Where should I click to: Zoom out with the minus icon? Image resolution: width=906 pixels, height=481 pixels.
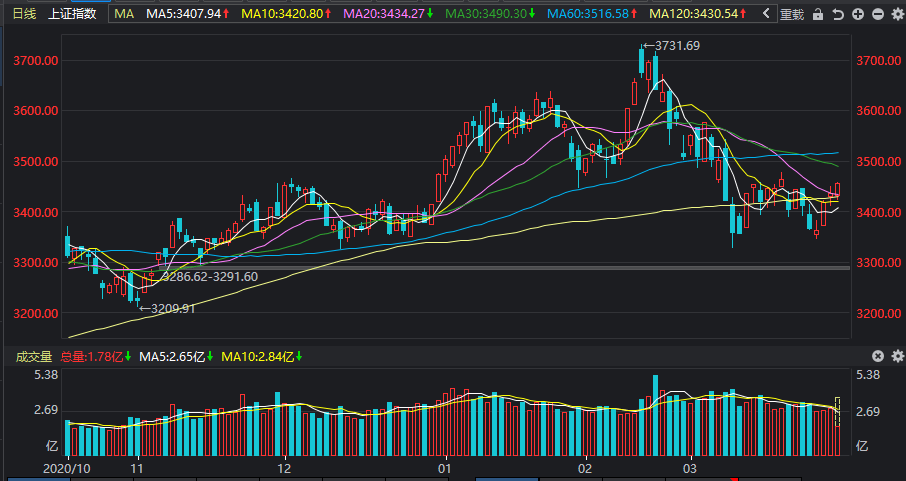tap(878, 14)
